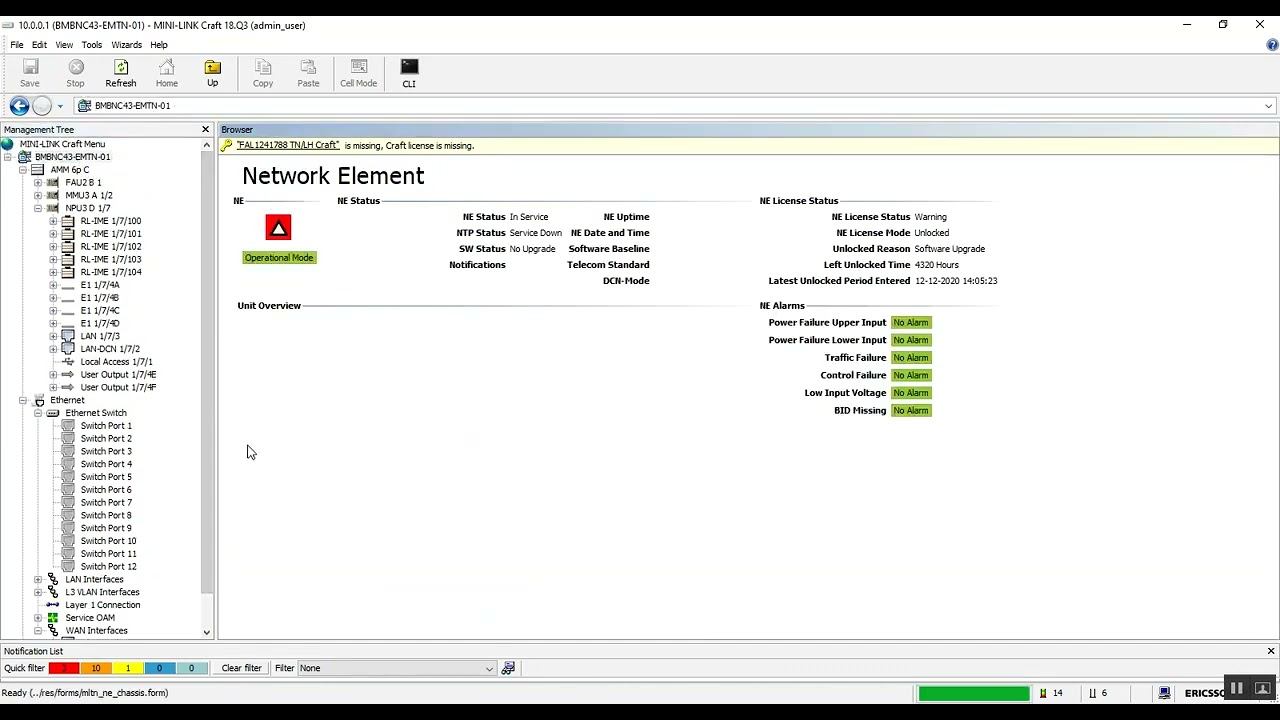
Task: Collapse the Ethernet Switch node
Action: coord(38,413)
